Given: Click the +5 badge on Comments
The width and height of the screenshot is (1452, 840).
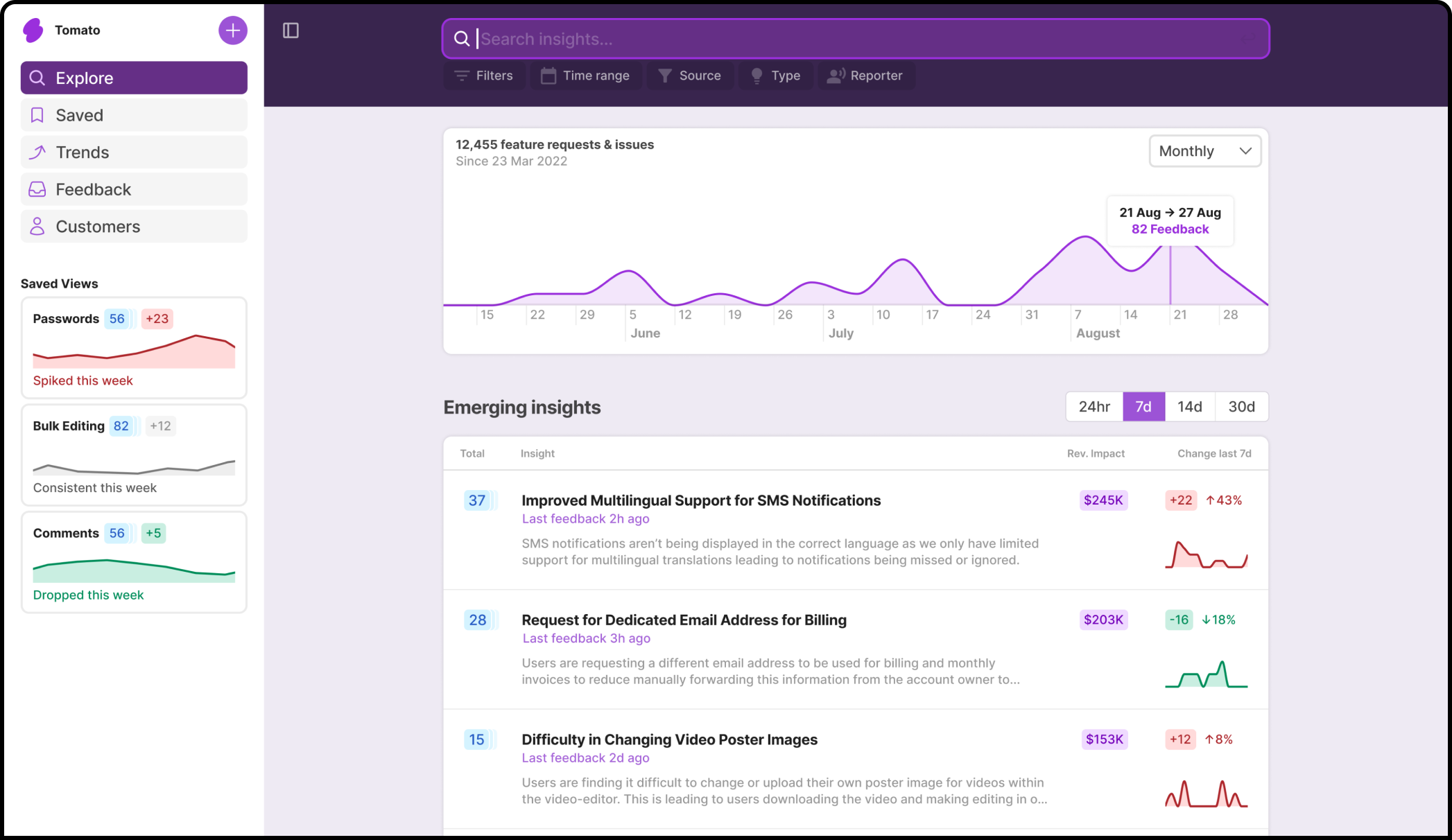Looking at the screenshot, I should tap(153, 533).
